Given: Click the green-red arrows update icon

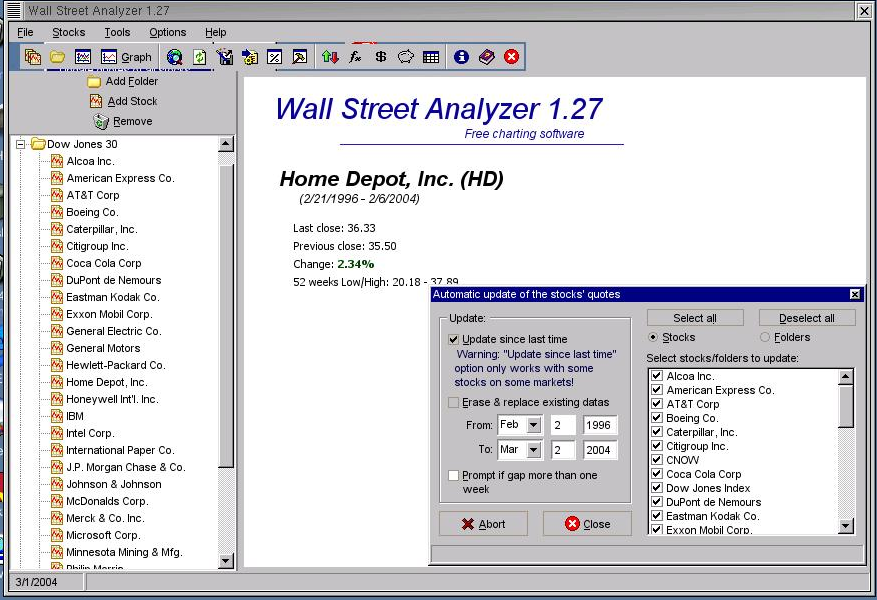Looking at the screenshot, I should [x=330, y=57].
